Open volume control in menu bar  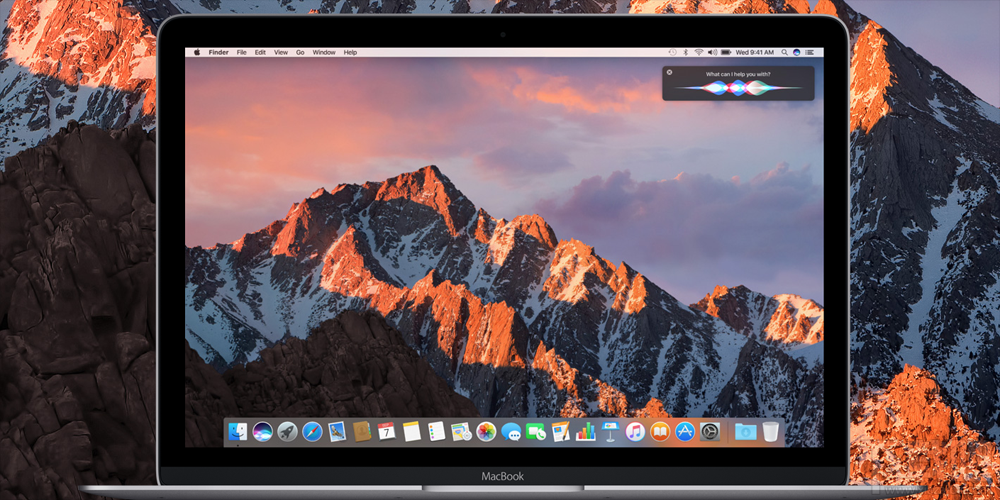coord(712,52)
